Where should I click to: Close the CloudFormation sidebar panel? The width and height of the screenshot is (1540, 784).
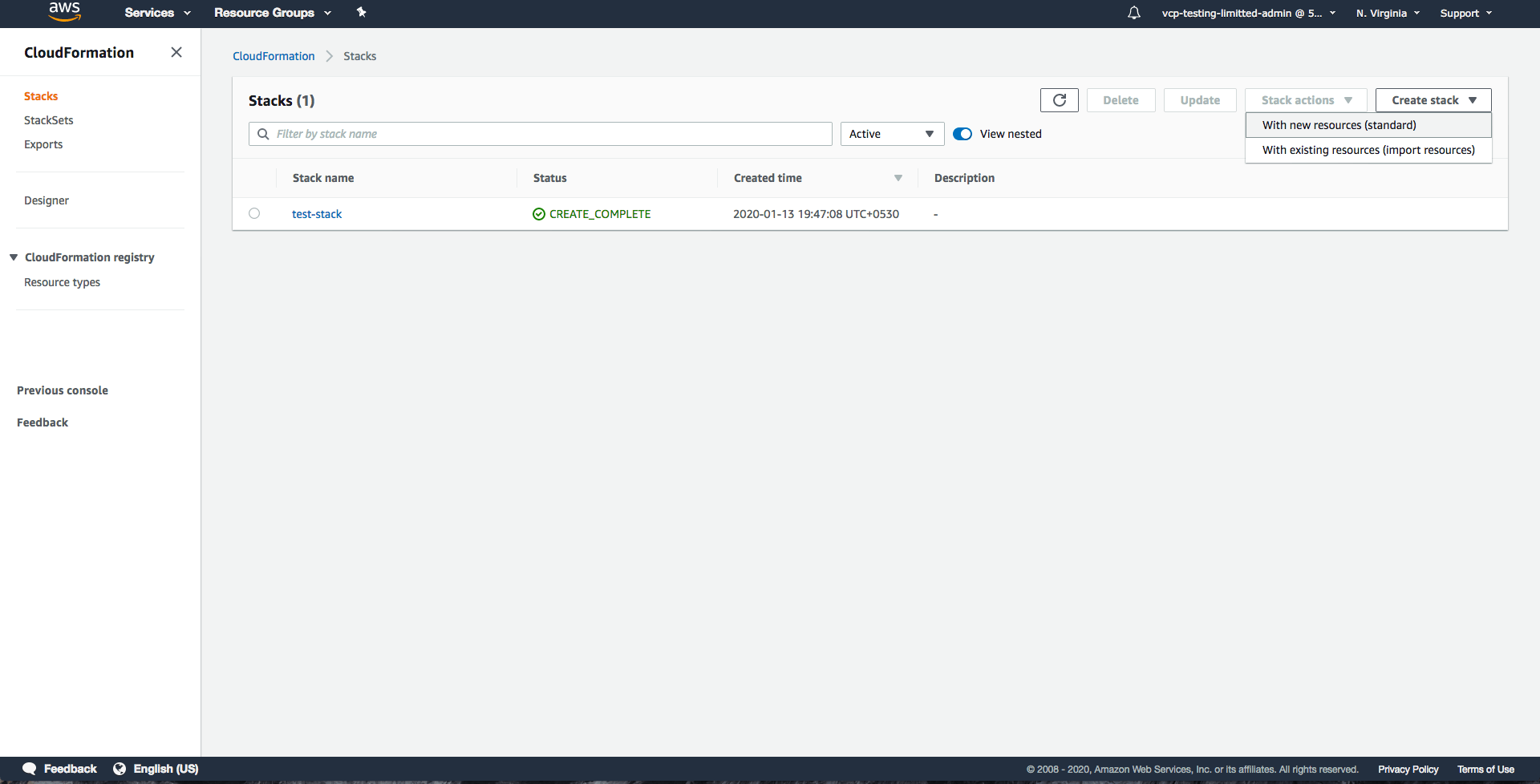coord(176,52)
